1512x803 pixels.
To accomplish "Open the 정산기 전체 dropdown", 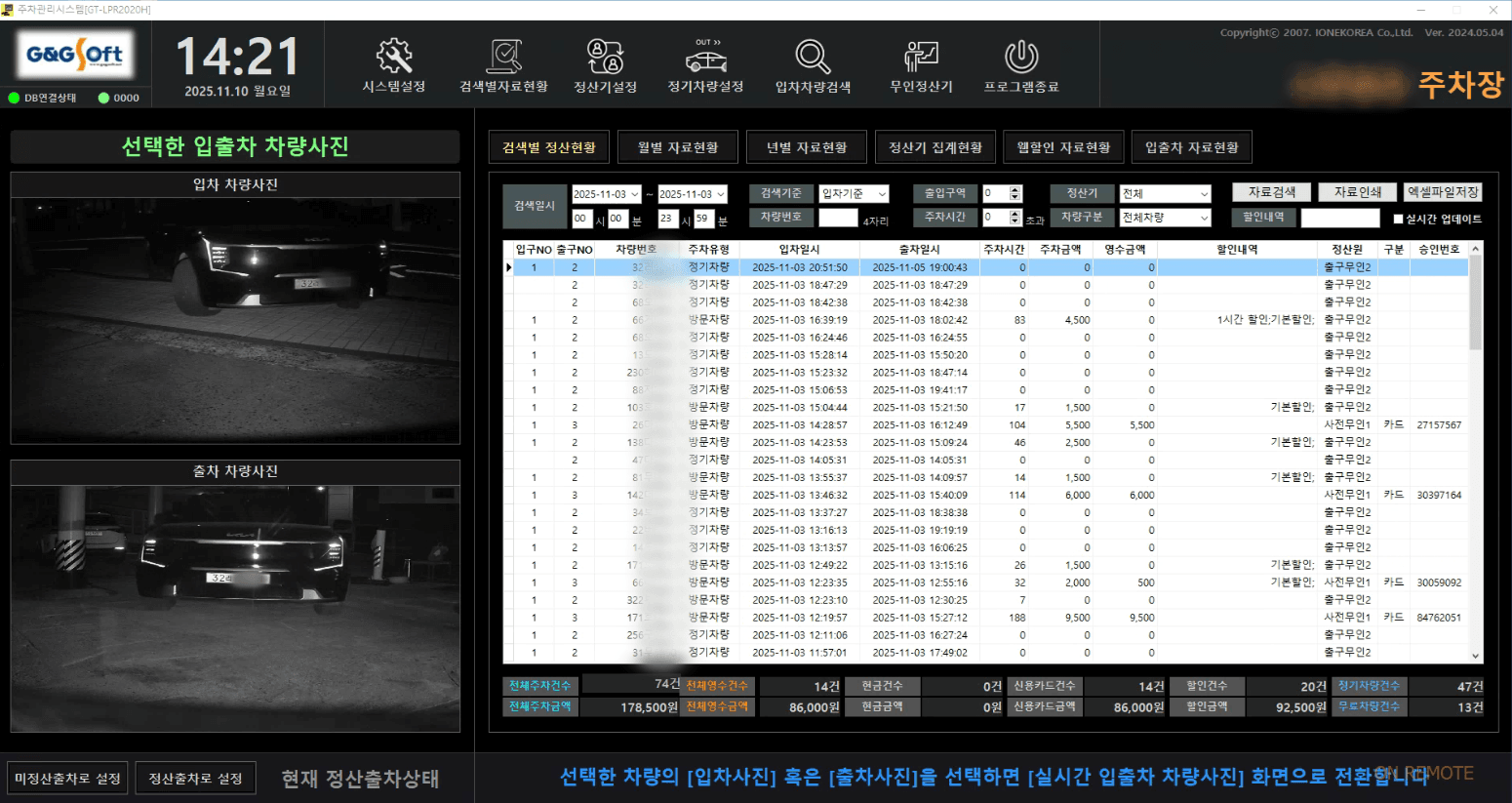I will tap(1165, 193).
